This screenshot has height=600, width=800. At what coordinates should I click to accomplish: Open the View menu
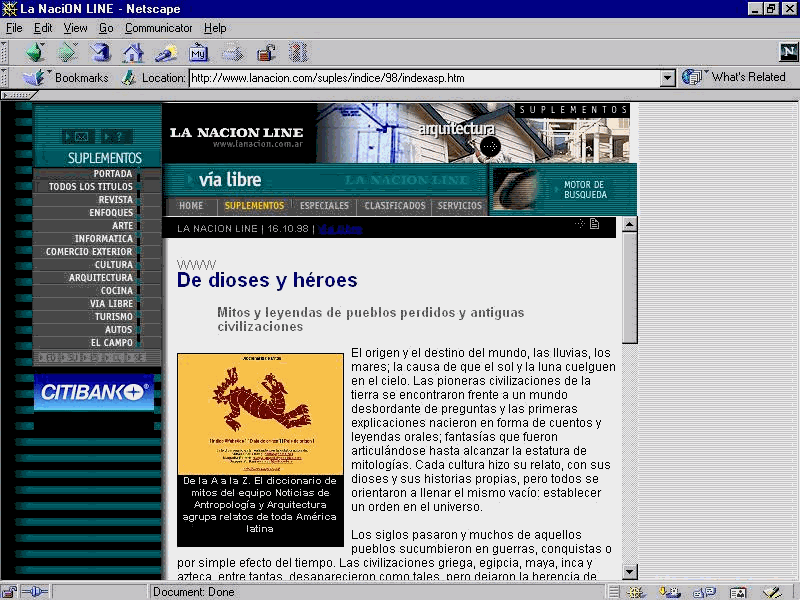pyautogui.click(x=75, y=28)
